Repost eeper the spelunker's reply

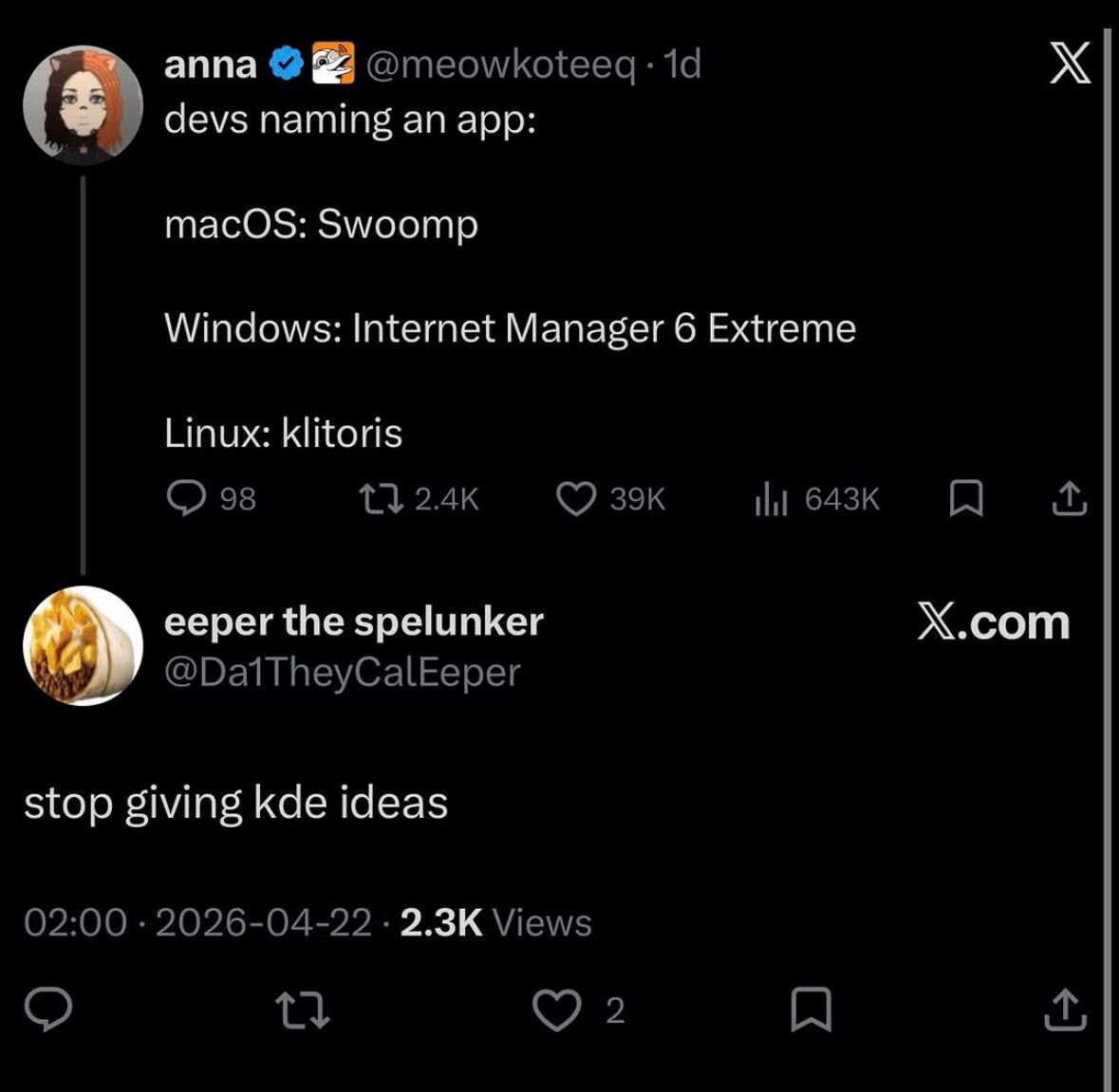(x=302, y=1009)
